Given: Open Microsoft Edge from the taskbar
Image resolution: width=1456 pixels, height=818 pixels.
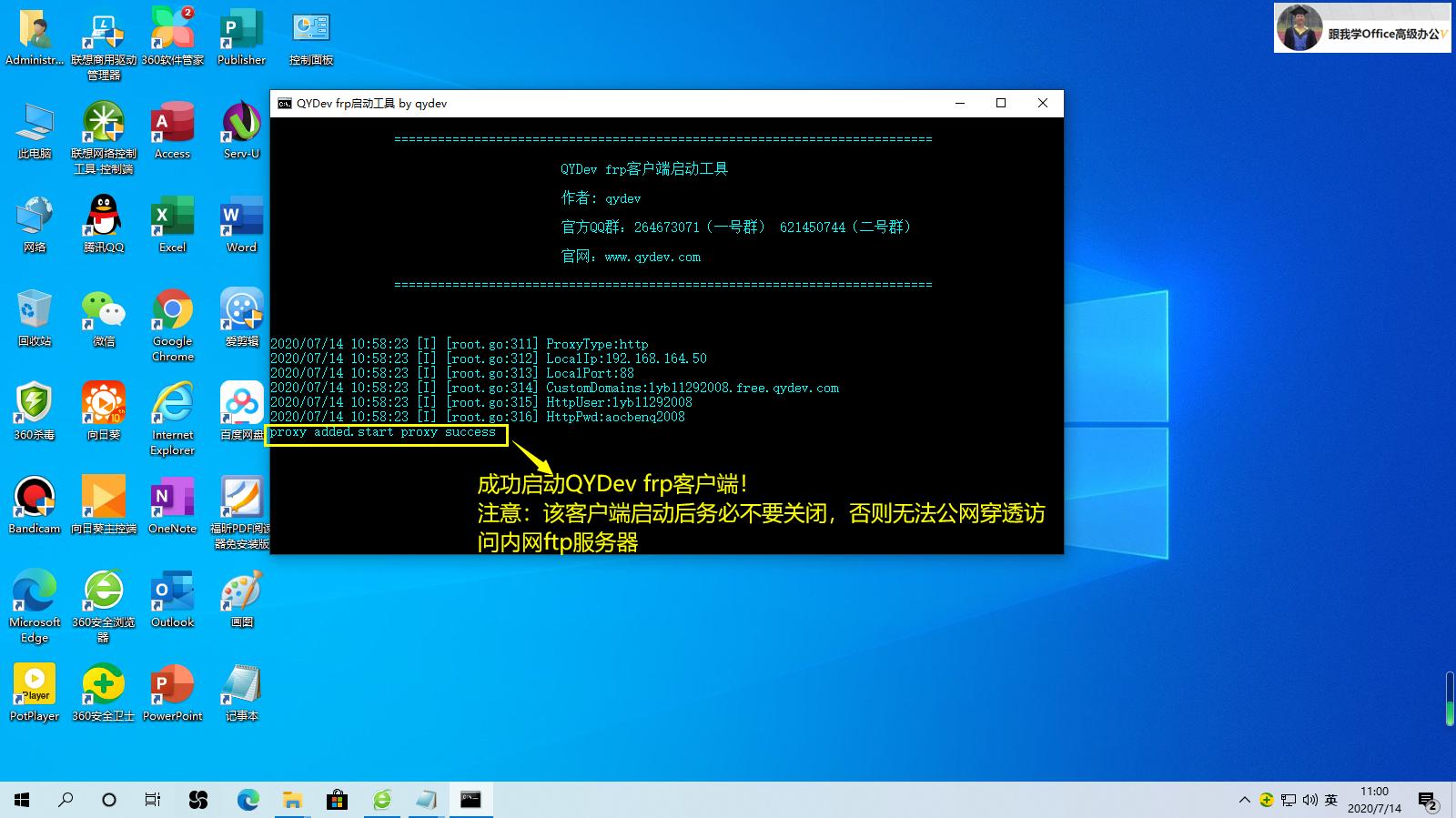Looking at the screenshot, I should (248, 800).
